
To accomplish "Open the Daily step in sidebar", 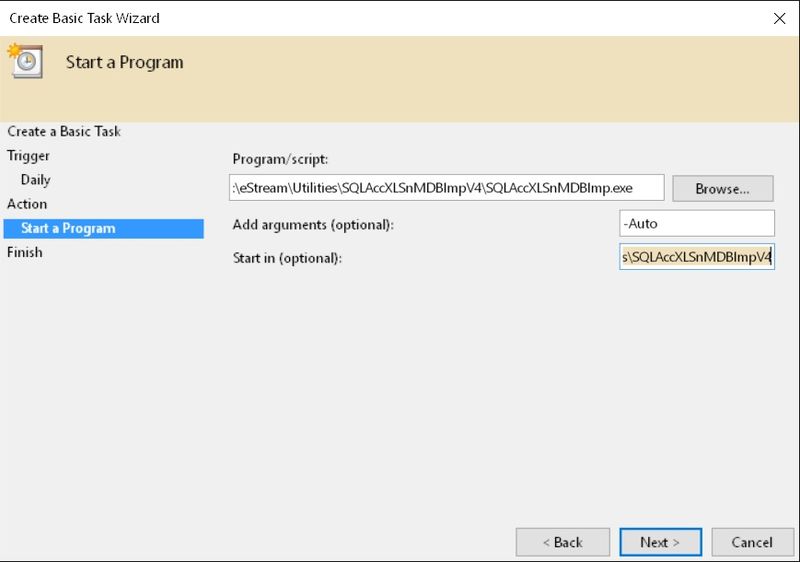I will point(36,180).
